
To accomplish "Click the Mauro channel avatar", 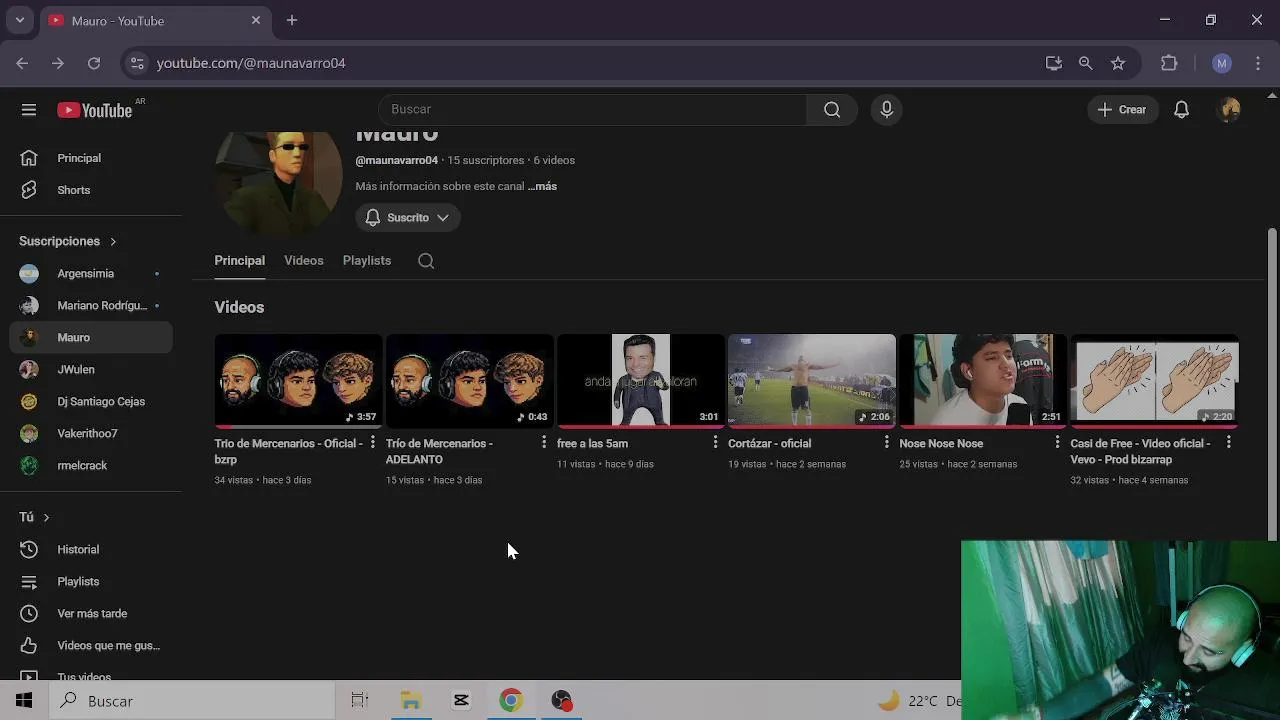I will point(278,183).
